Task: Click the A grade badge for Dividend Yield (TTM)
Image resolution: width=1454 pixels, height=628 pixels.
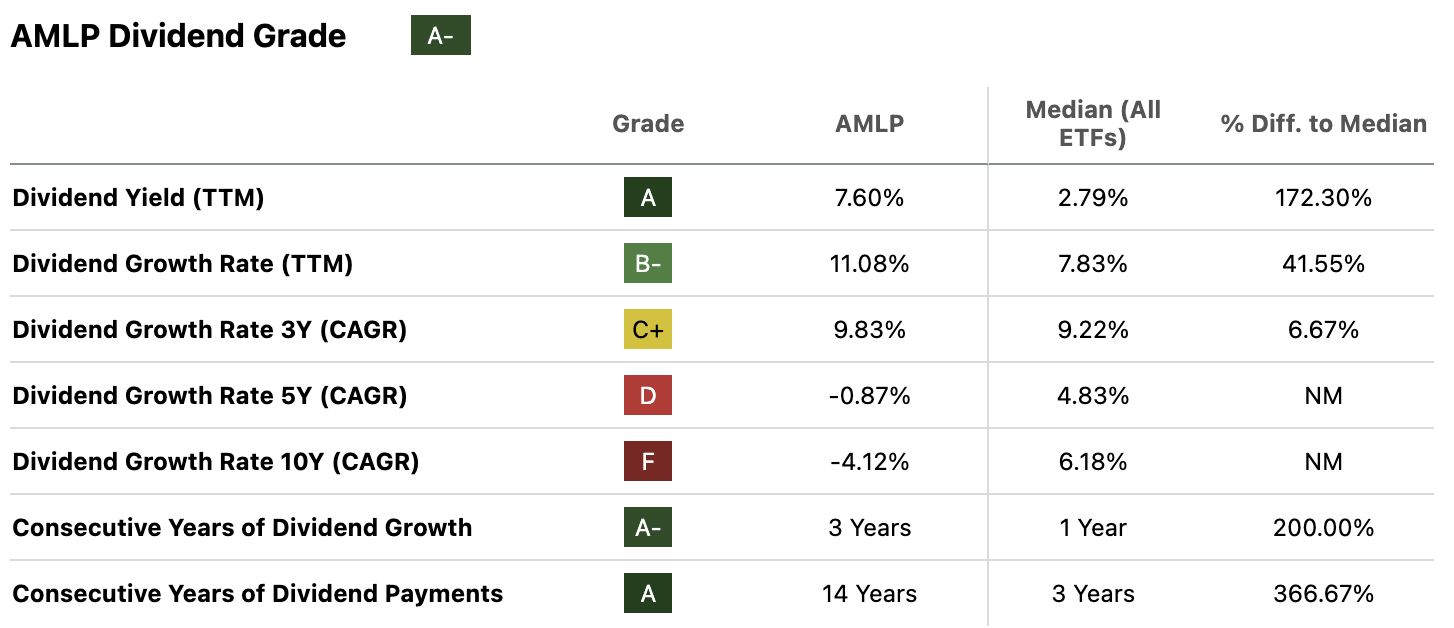Action: click(648, 198)
